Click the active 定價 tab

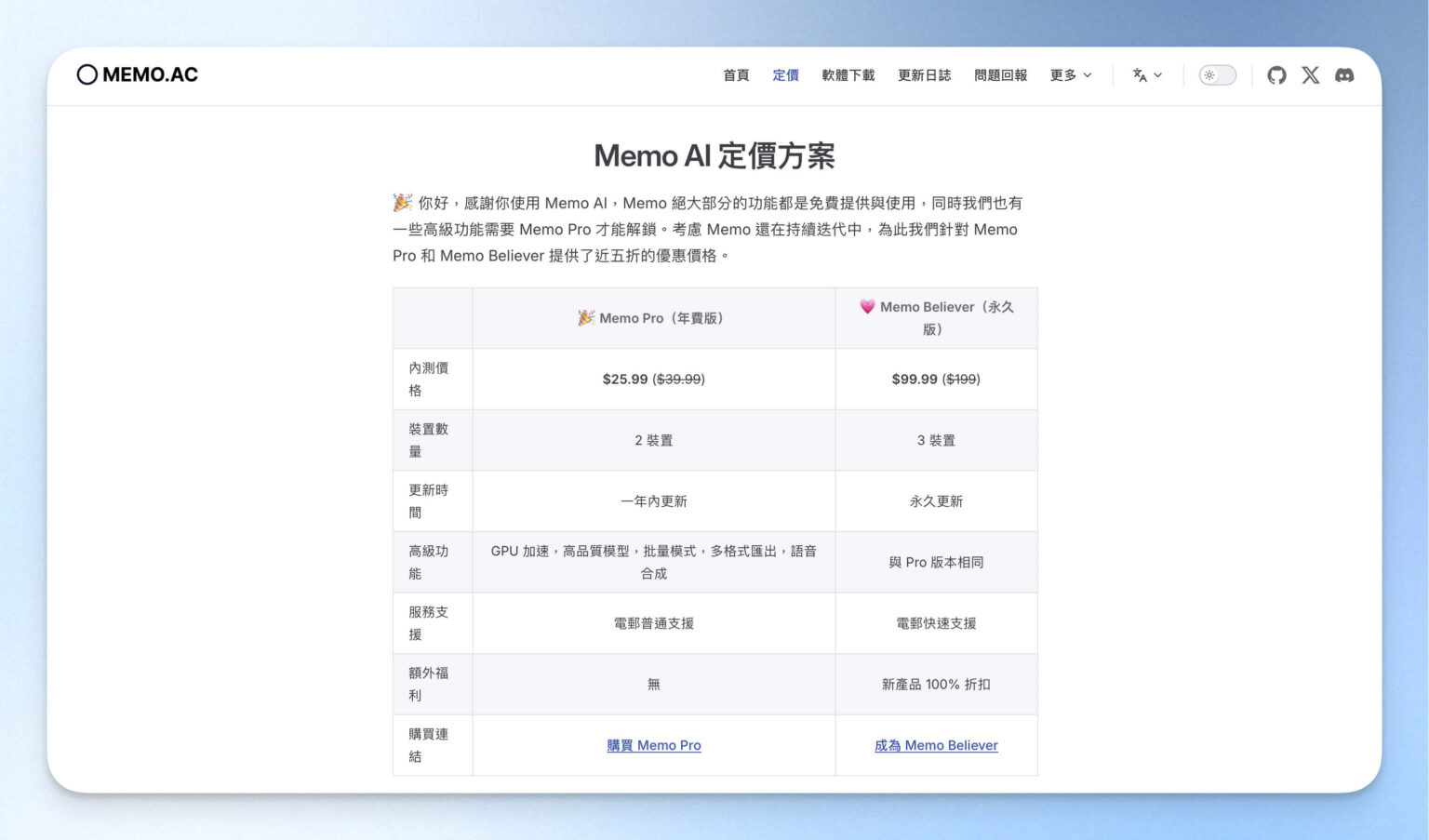pos(785,75)
